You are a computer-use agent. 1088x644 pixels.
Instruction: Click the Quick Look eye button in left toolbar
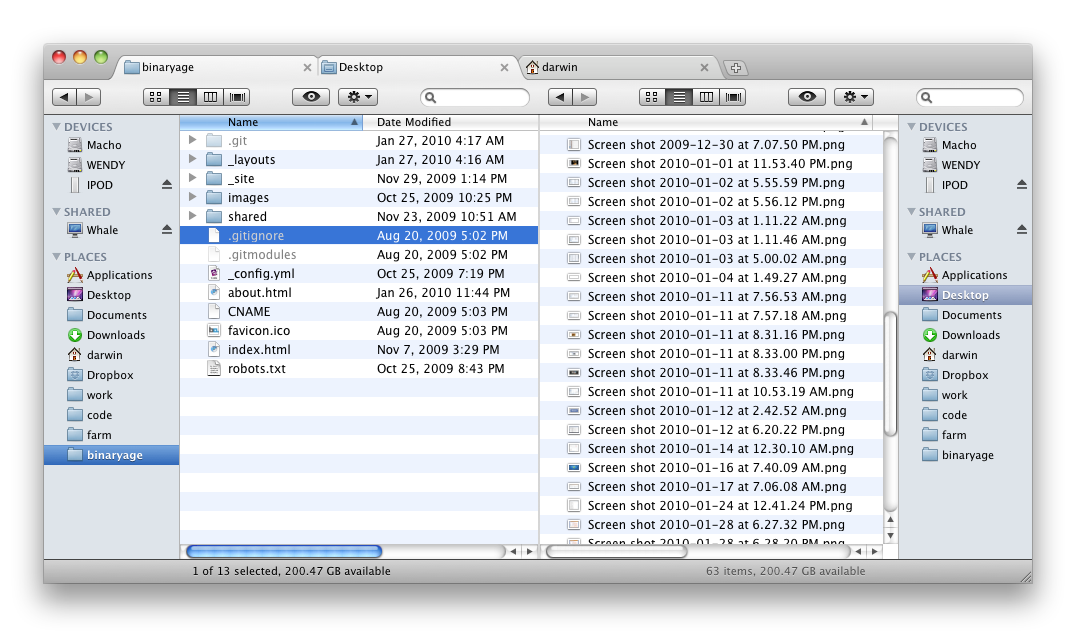click(x=311, y=97)
